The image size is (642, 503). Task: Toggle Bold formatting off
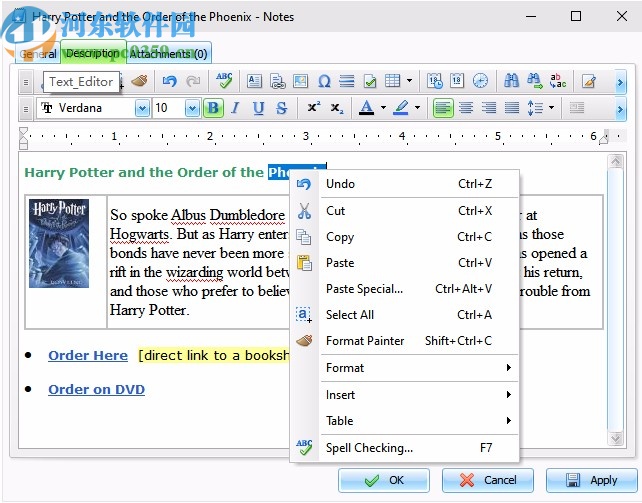pos(213,108)
